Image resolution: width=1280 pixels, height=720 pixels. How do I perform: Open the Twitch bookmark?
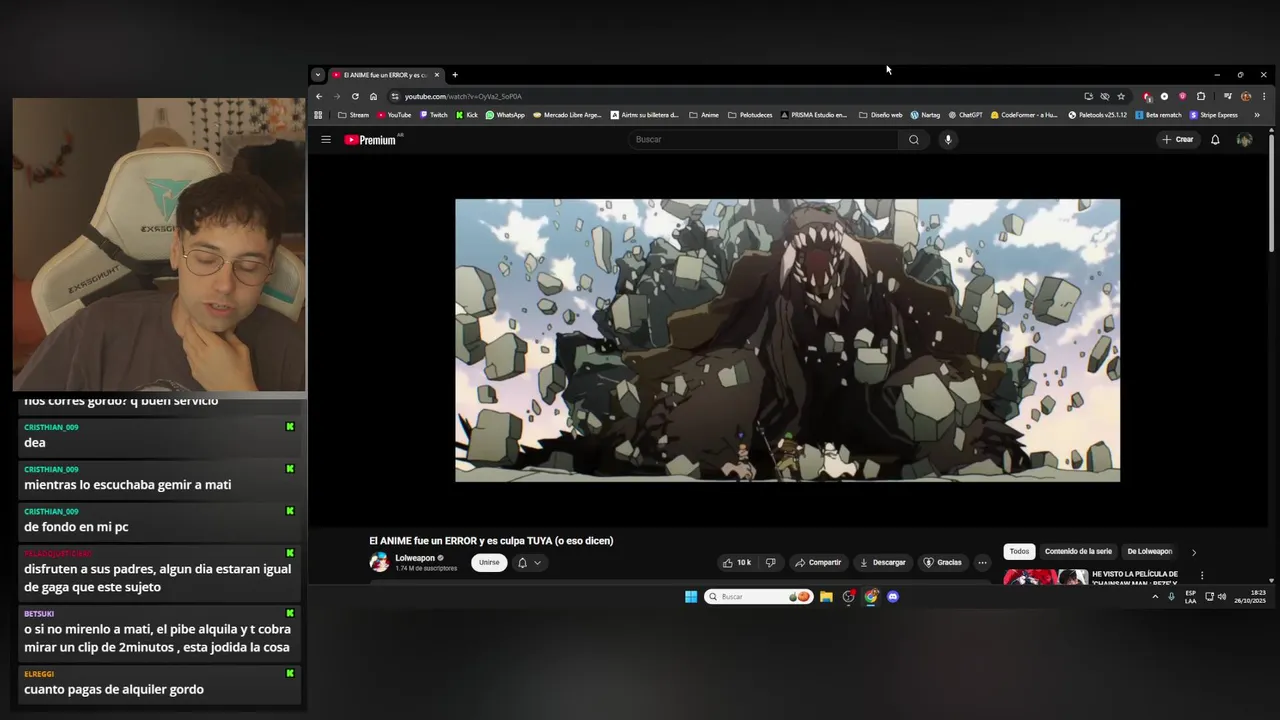coord(433,115)
